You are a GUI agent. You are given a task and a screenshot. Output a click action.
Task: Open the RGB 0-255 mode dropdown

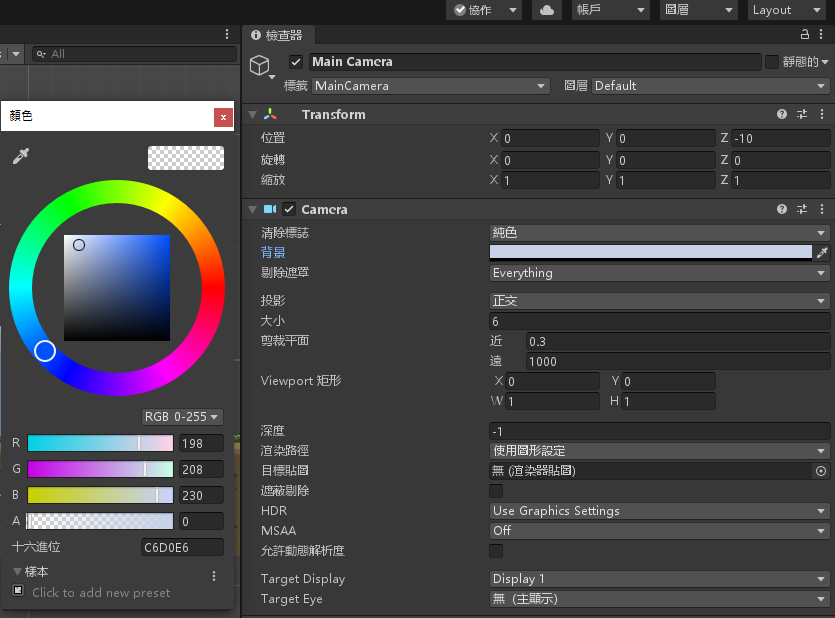pyautogui.click(x=182, y=417)
